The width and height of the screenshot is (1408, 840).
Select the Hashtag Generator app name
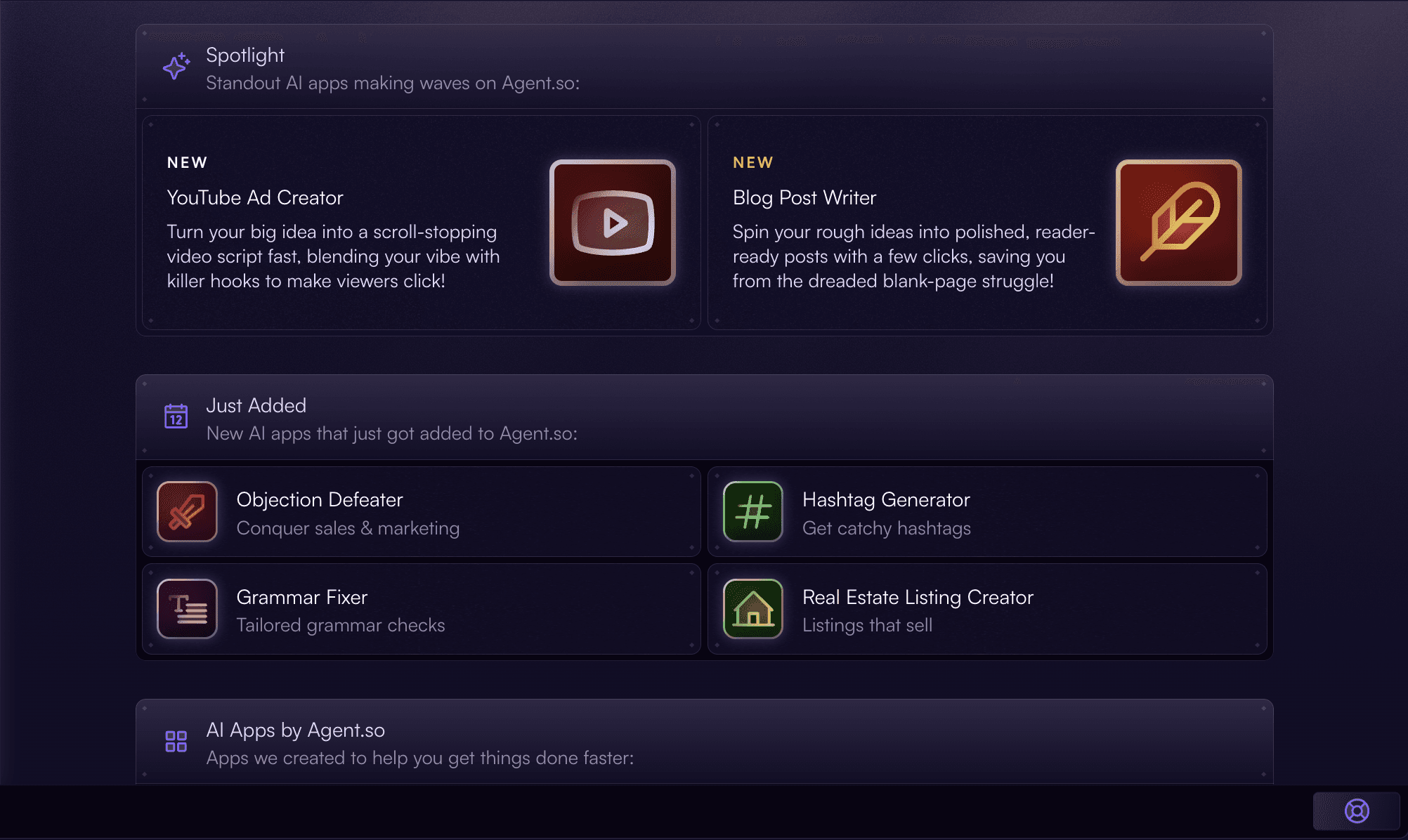(x=886, y=500)
